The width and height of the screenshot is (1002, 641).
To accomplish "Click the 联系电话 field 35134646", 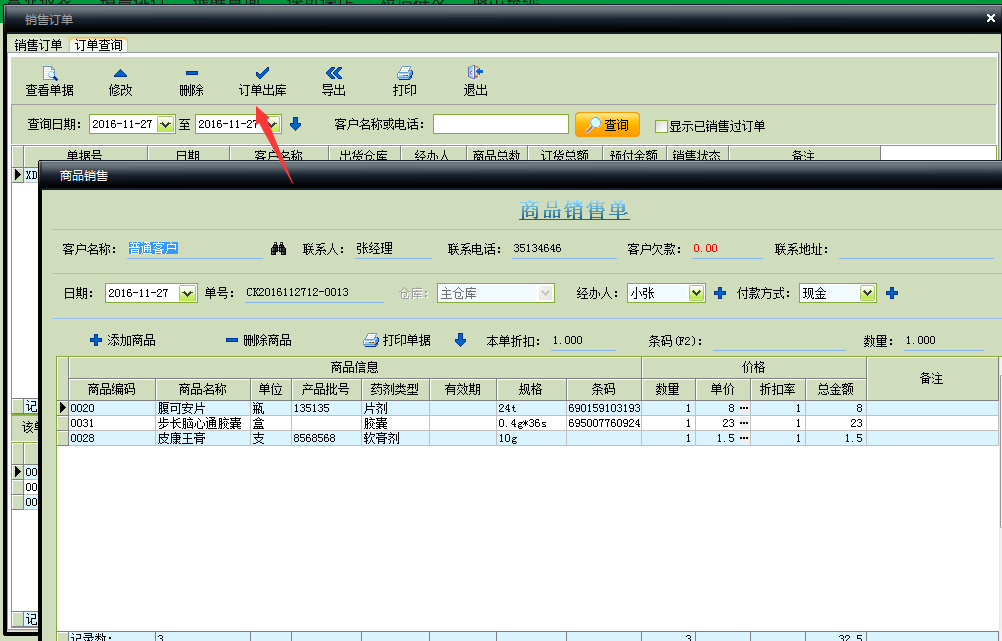I will click(564, 249).
